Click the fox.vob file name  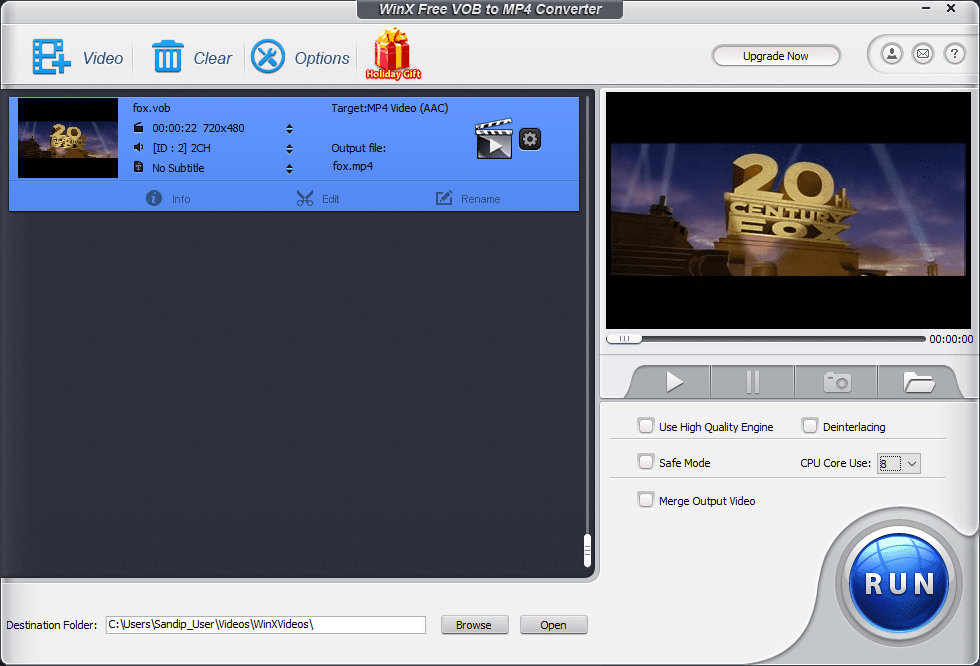point(151,108)
